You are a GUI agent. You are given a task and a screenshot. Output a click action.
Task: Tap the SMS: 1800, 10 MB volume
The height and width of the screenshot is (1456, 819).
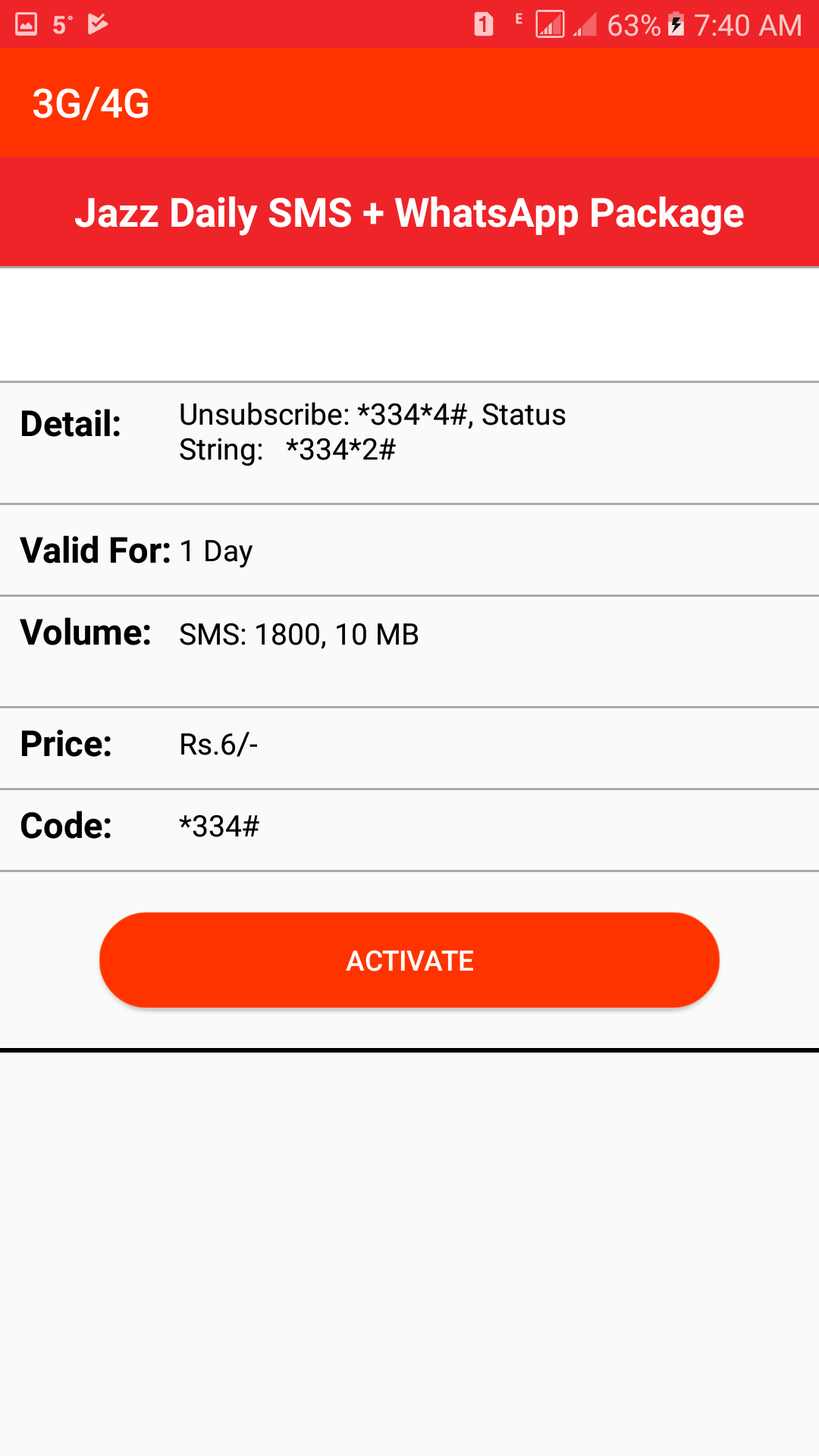pos(299,635)
